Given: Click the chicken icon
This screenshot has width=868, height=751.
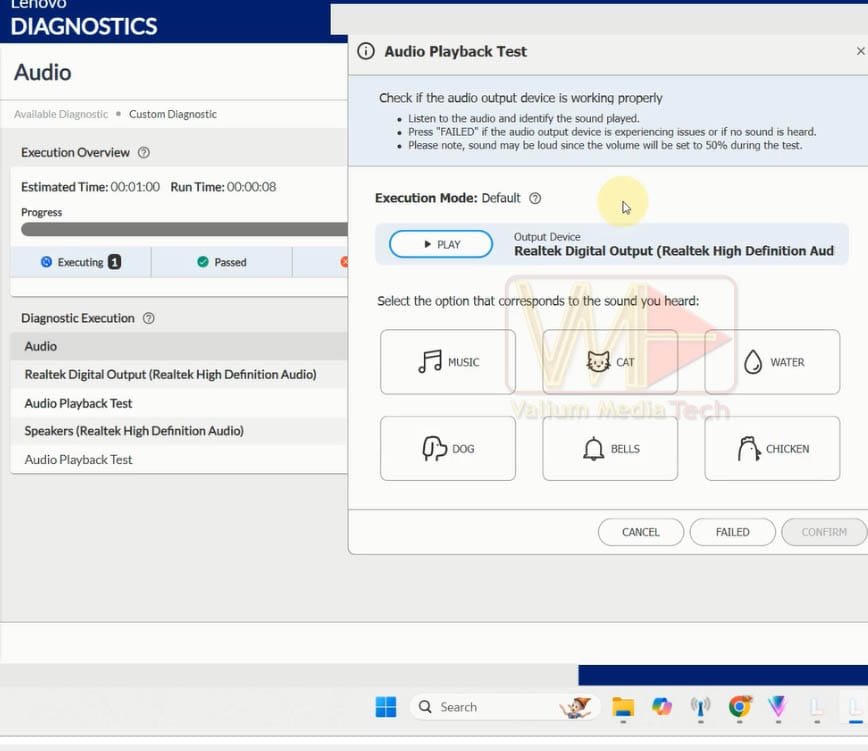Looking at the screenshot, I should coord(748,448).
